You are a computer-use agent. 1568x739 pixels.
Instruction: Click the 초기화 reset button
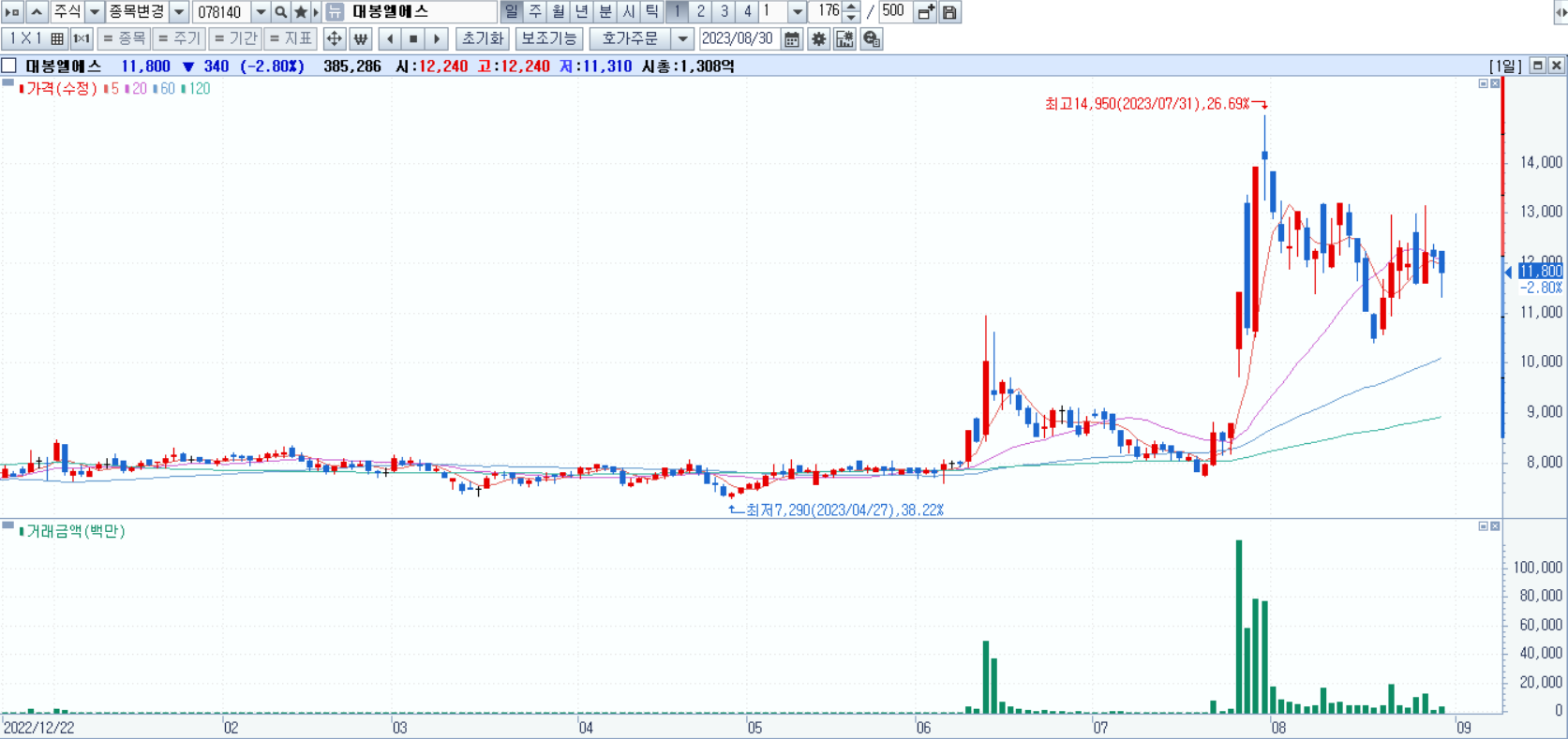[483, 38]
